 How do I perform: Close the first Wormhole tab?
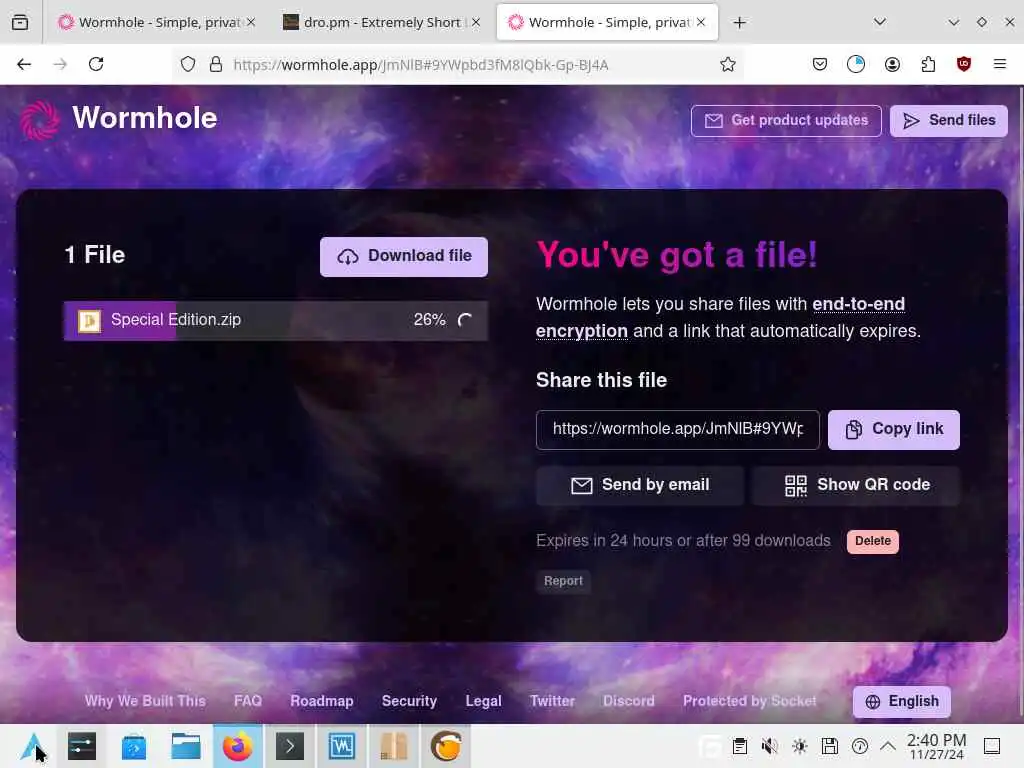(251, 22)
